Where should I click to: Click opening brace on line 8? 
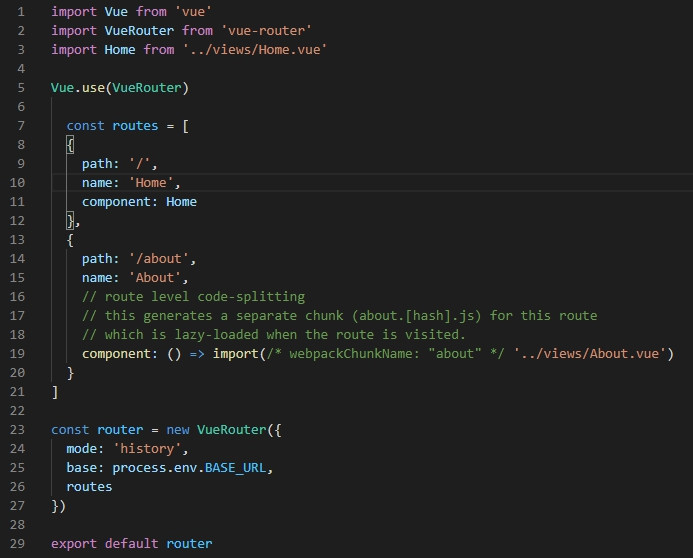coord(70,144)
